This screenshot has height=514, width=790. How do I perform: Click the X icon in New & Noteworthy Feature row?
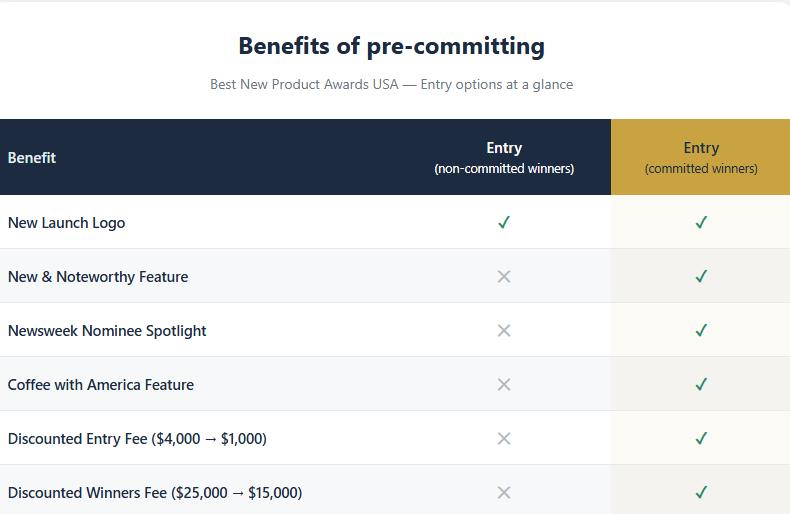pyautogui.click(x=504, y=276)
